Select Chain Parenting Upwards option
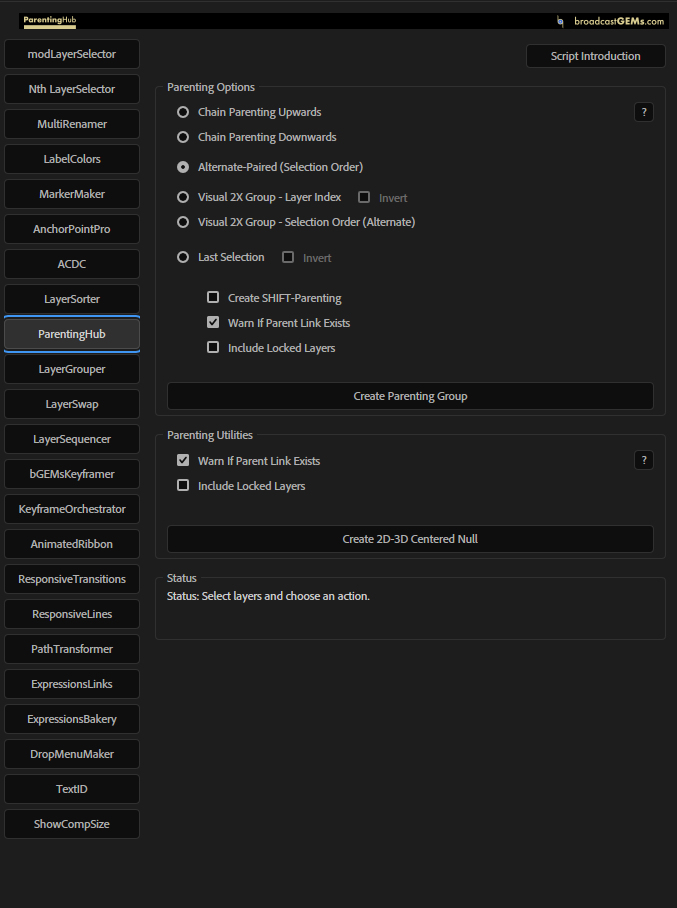The height and width of the screenshot is (908, 677). (183, 112)
